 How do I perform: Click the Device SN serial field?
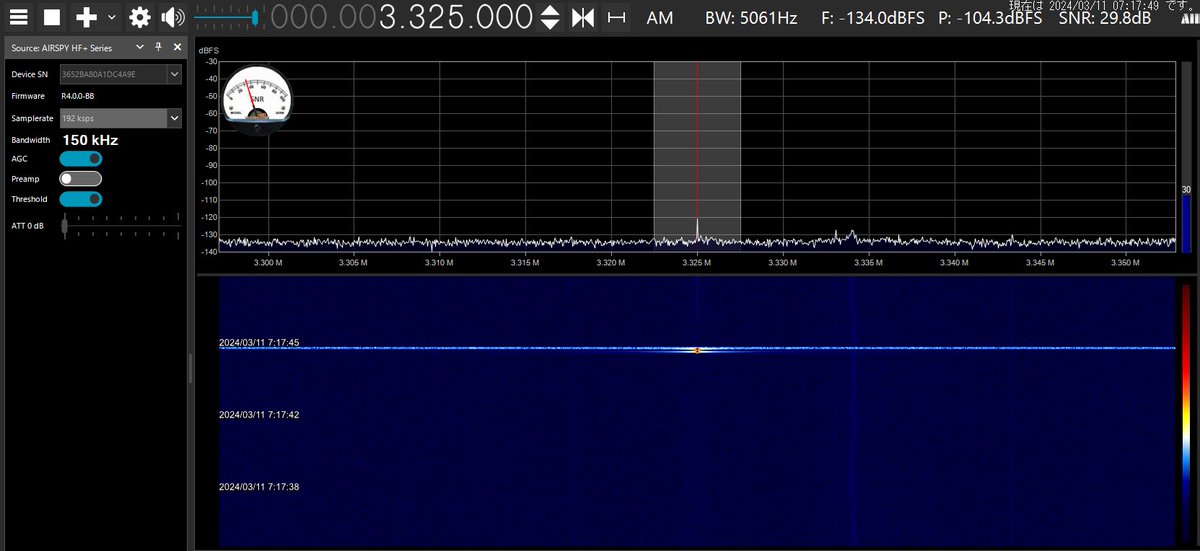pos(113,74)
